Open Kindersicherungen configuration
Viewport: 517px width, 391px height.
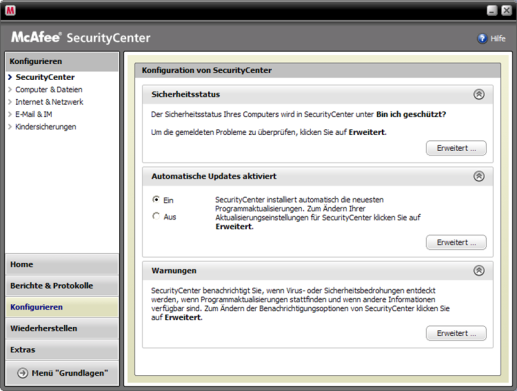(46, 127)
